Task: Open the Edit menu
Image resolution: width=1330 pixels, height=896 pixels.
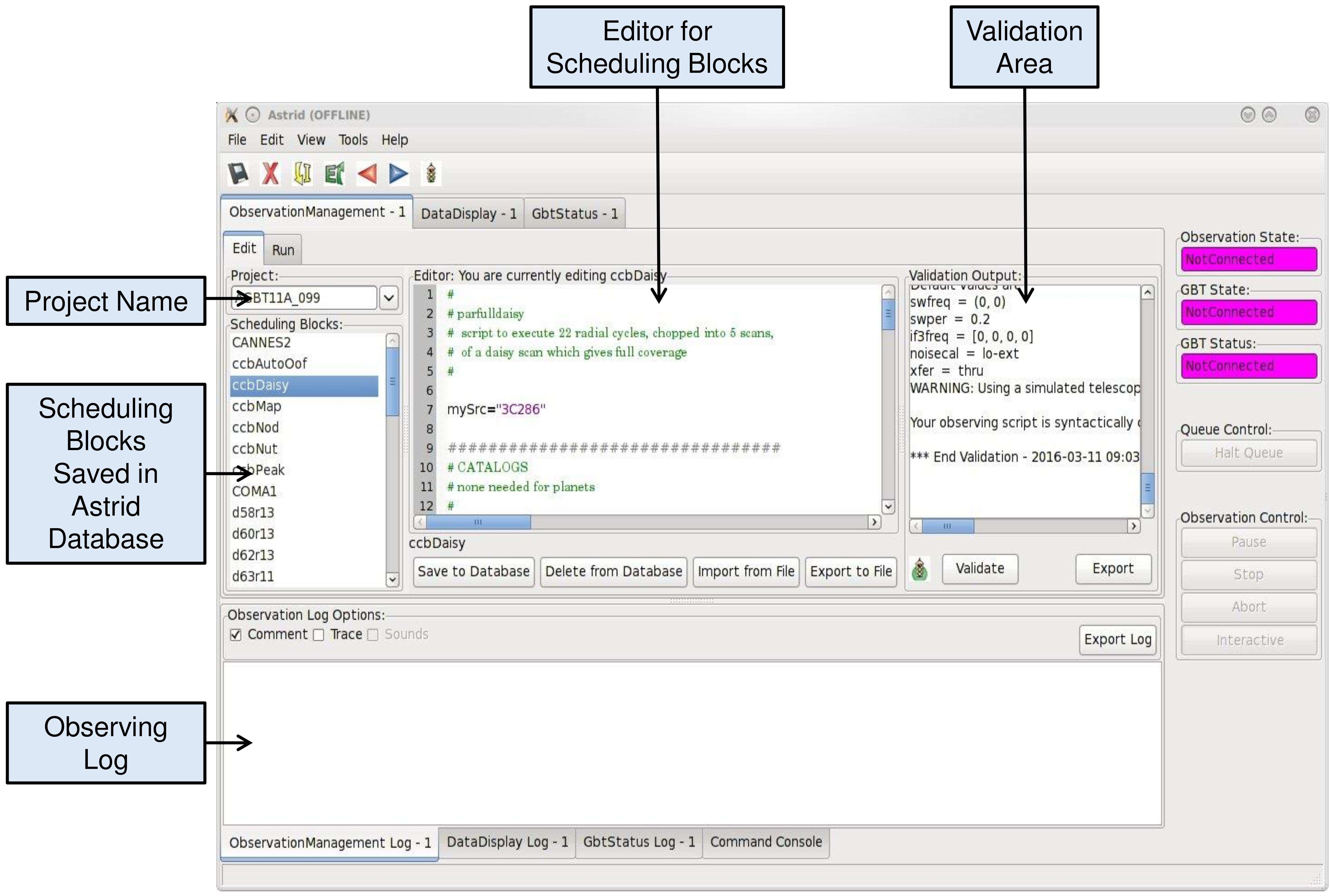Action: coord(272,140)
